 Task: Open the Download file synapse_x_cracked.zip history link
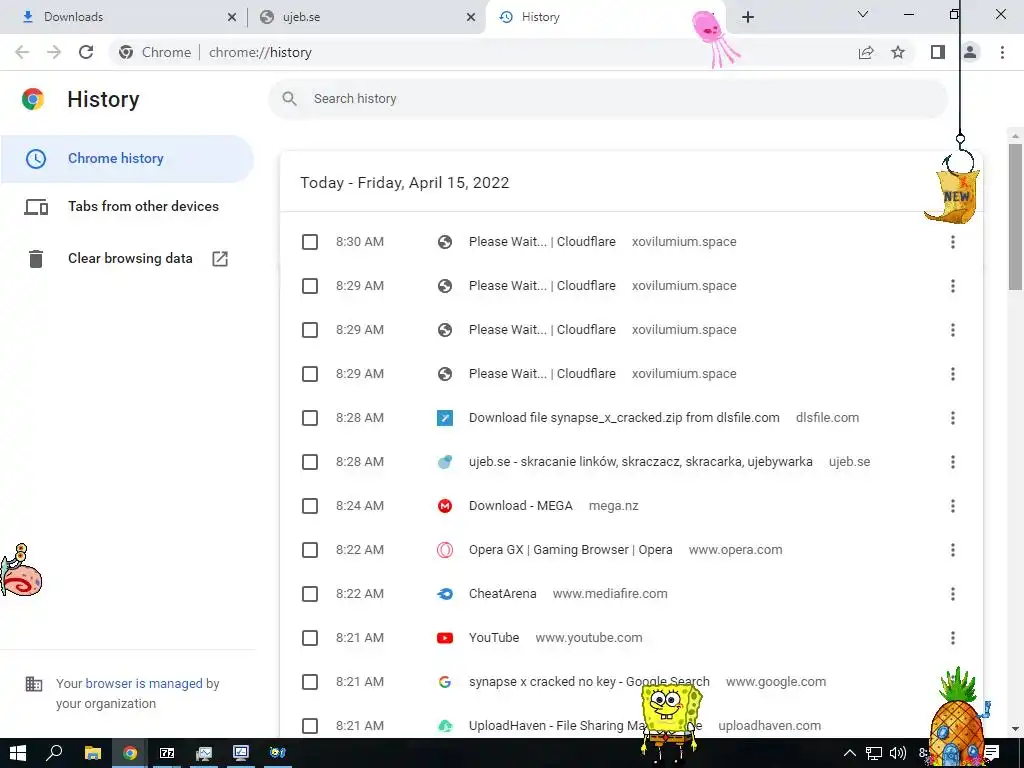624,418
